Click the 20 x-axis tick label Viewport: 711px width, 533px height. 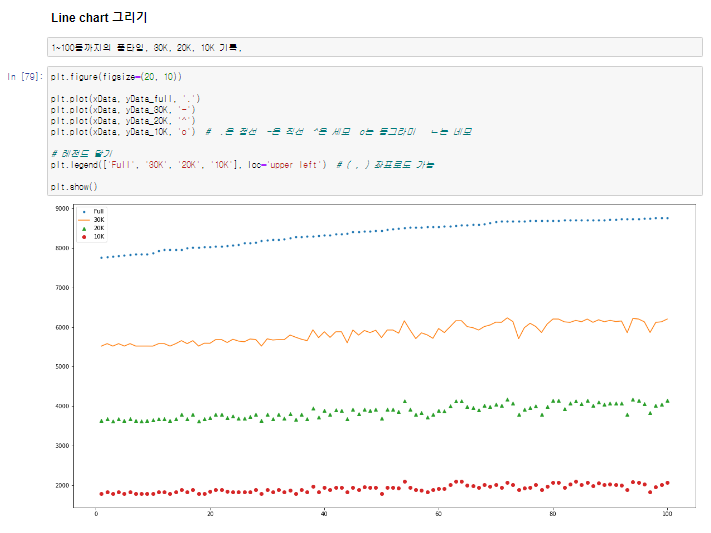(210, 514)
